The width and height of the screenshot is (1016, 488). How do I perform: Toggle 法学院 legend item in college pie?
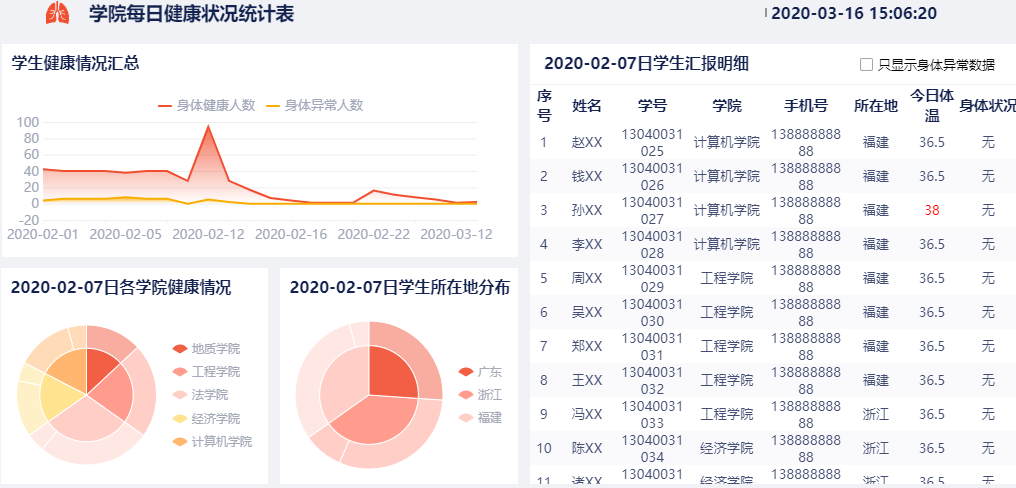[x=200, y=395]
